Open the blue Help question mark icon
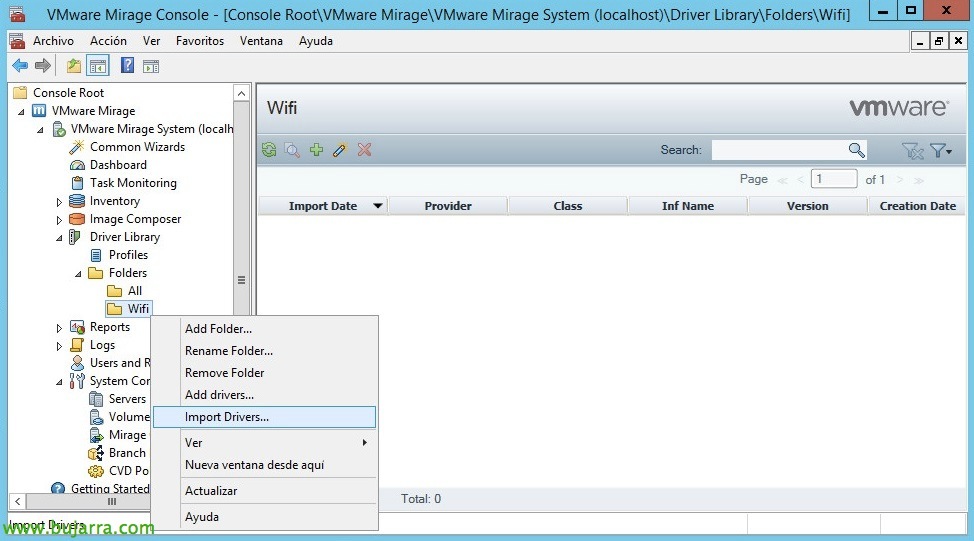Screen dimensions: 974x541 coord(127,65)
